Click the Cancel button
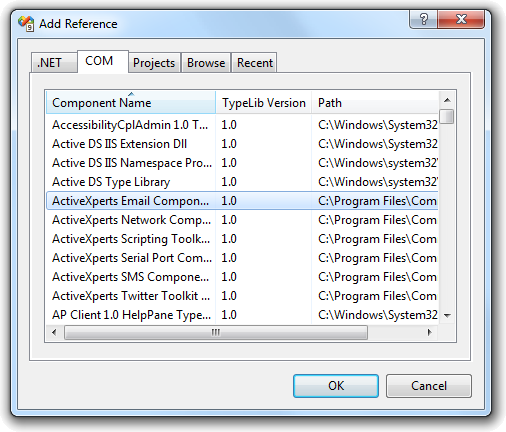 tap(429, 386)
